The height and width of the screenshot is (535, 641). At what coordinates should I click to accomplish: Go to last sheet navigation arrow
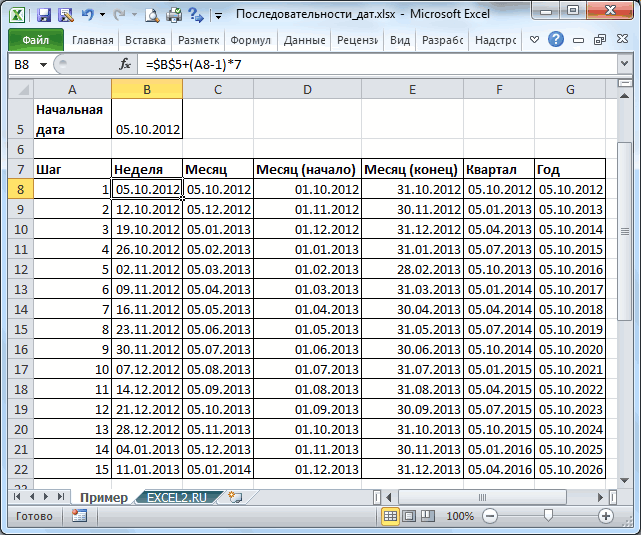[61, 497]
